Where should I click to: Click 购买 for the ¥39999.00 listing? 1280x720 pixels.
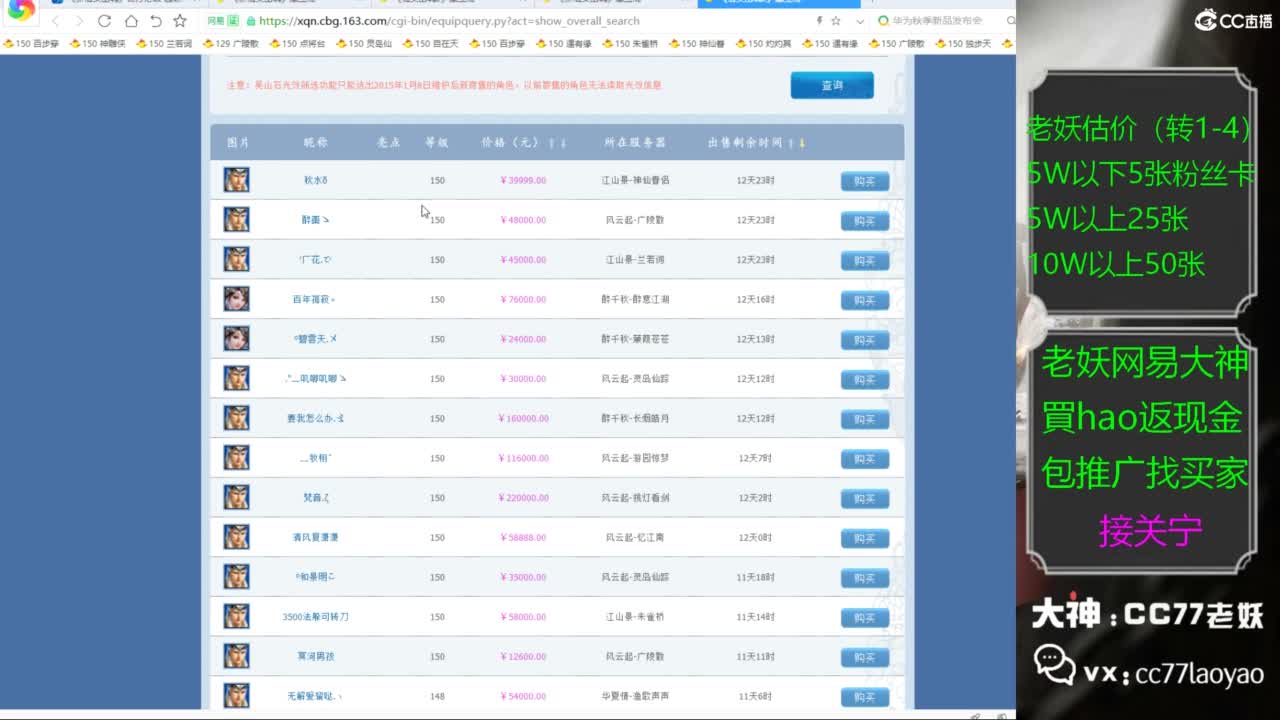(x=864, y=181)
